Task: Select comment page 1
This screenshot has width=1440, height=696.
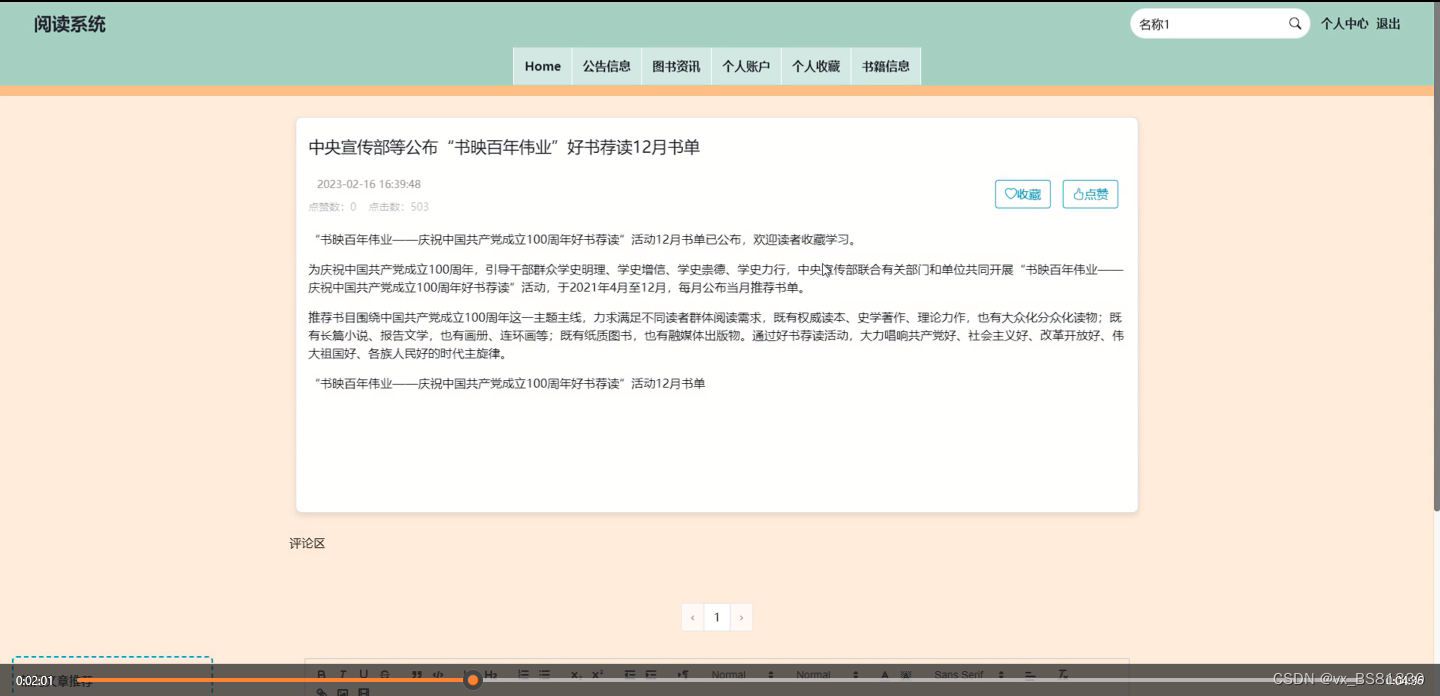Action: [717, 617]
